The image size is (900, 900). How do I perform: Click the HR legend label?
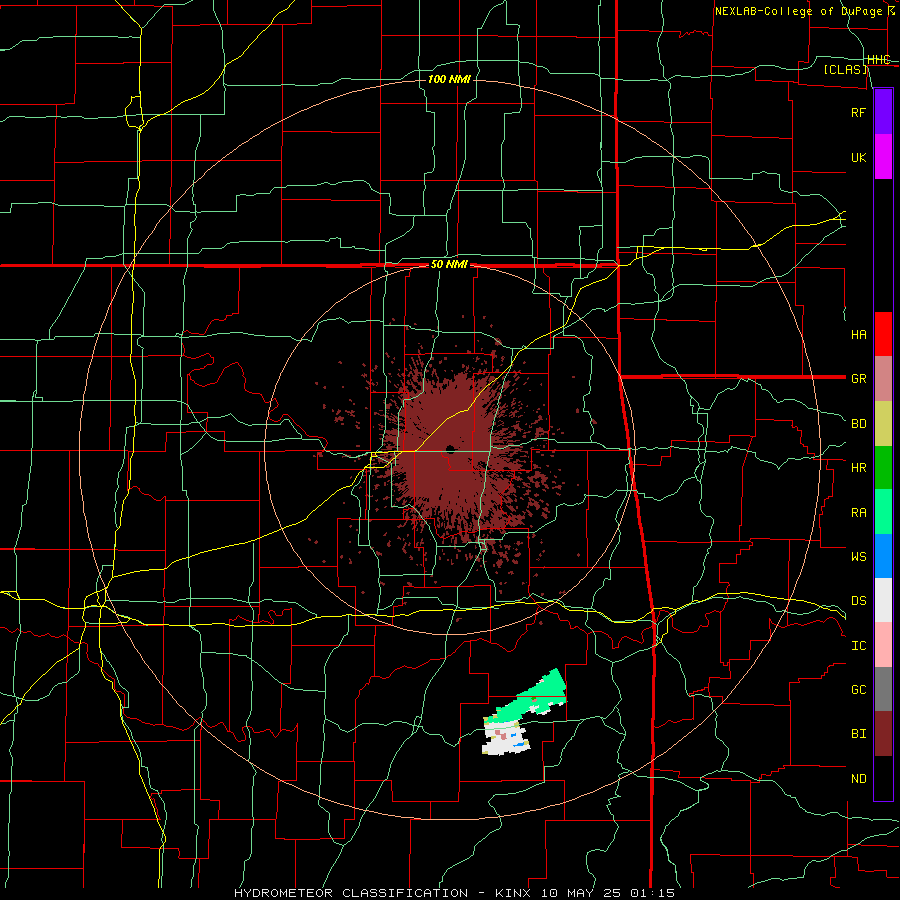[858, 468]
